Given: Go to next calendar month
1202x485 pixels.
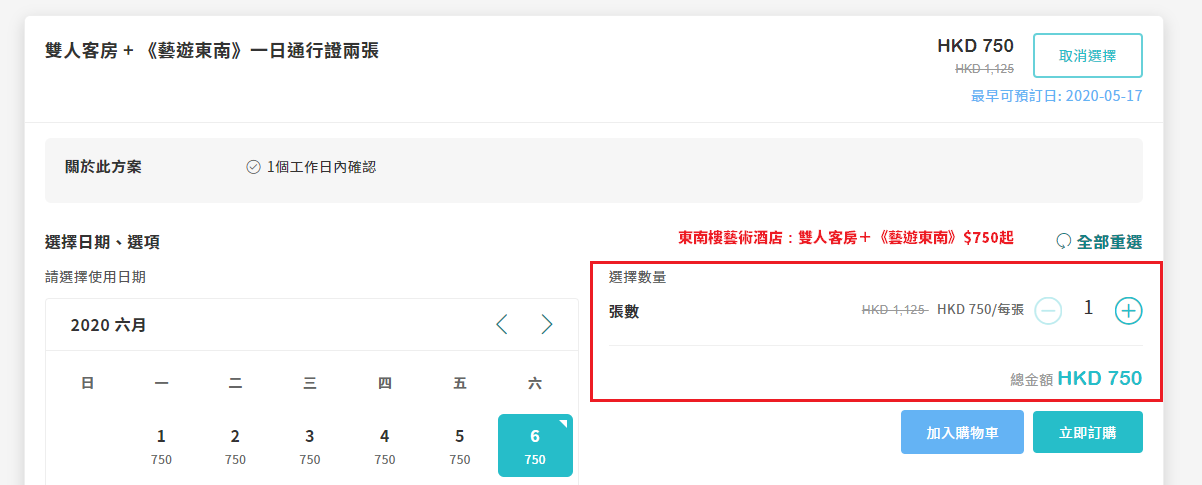Looking at the screenshot, I should tap(546, 324).
